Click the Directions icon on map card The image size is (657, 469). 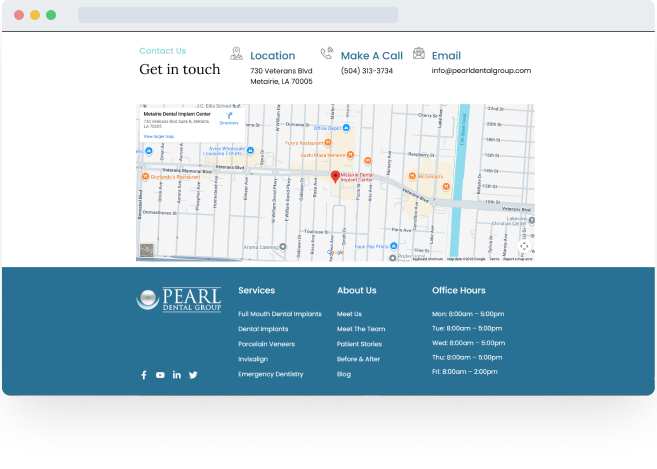(229, 116)
